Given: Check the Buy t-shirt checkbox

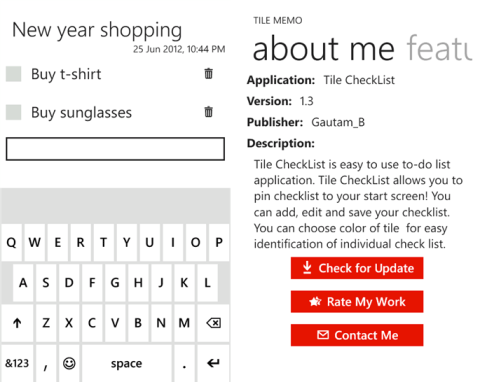Looking at the screenshot, I should [14, 74].
